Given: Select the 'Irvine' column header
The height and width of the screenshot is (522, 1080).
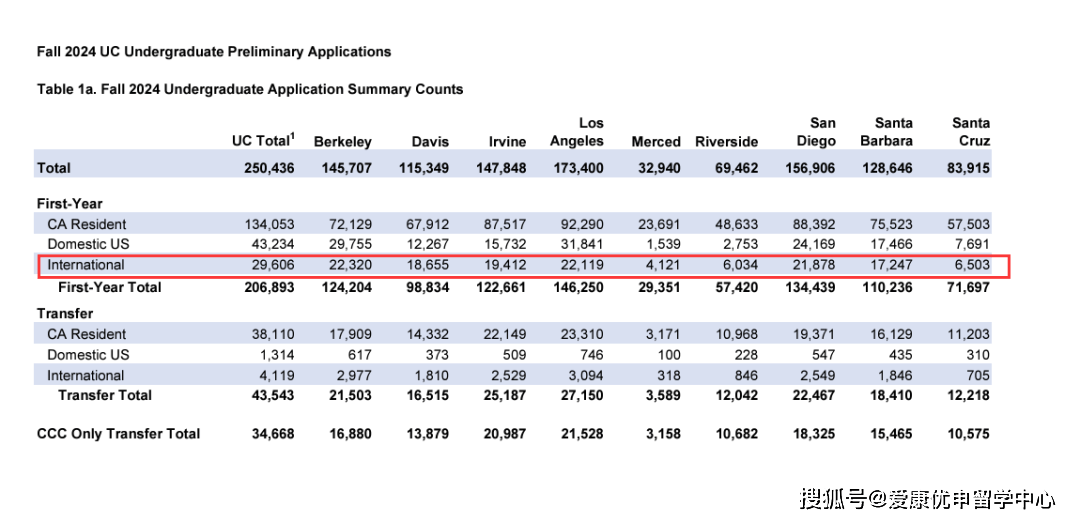Looking at the screenshot, I should (x=506, y=142).
